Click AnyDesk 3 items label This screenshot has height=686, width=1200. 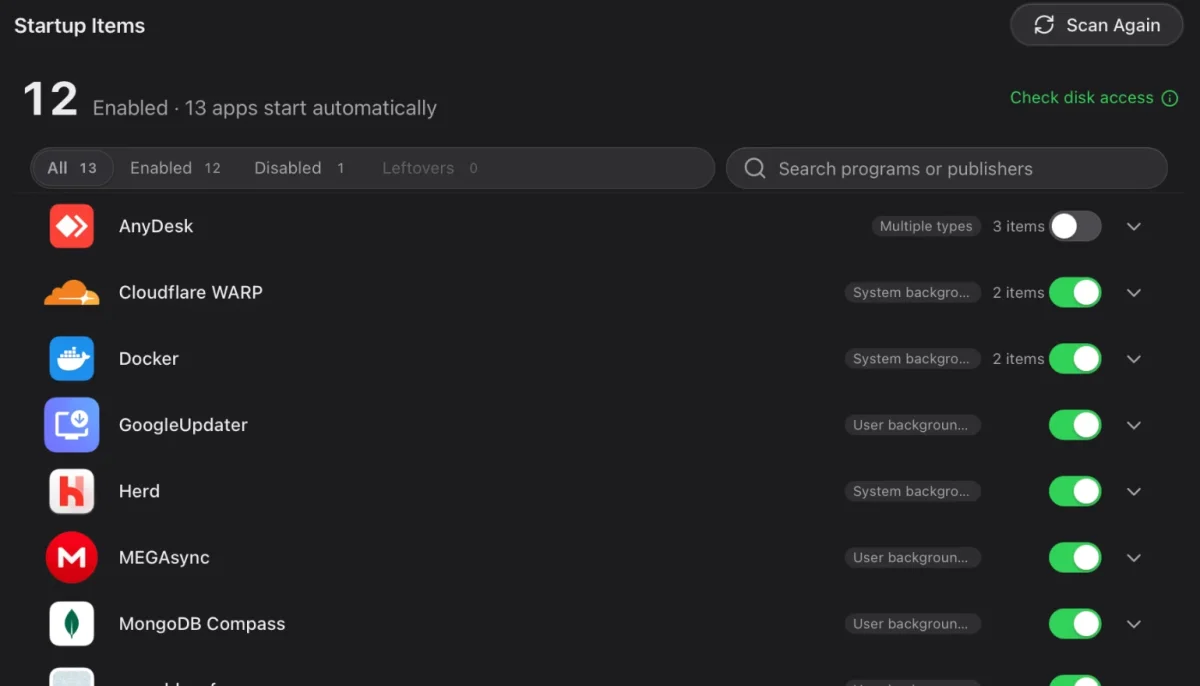(1018, 226)
